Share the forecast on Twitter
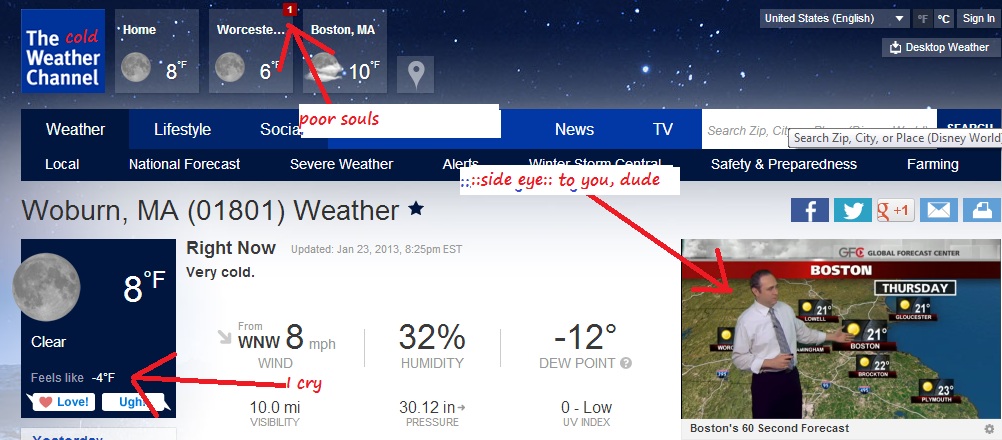The width and height of the screenshot is (1002, 440). coord(852,210)
